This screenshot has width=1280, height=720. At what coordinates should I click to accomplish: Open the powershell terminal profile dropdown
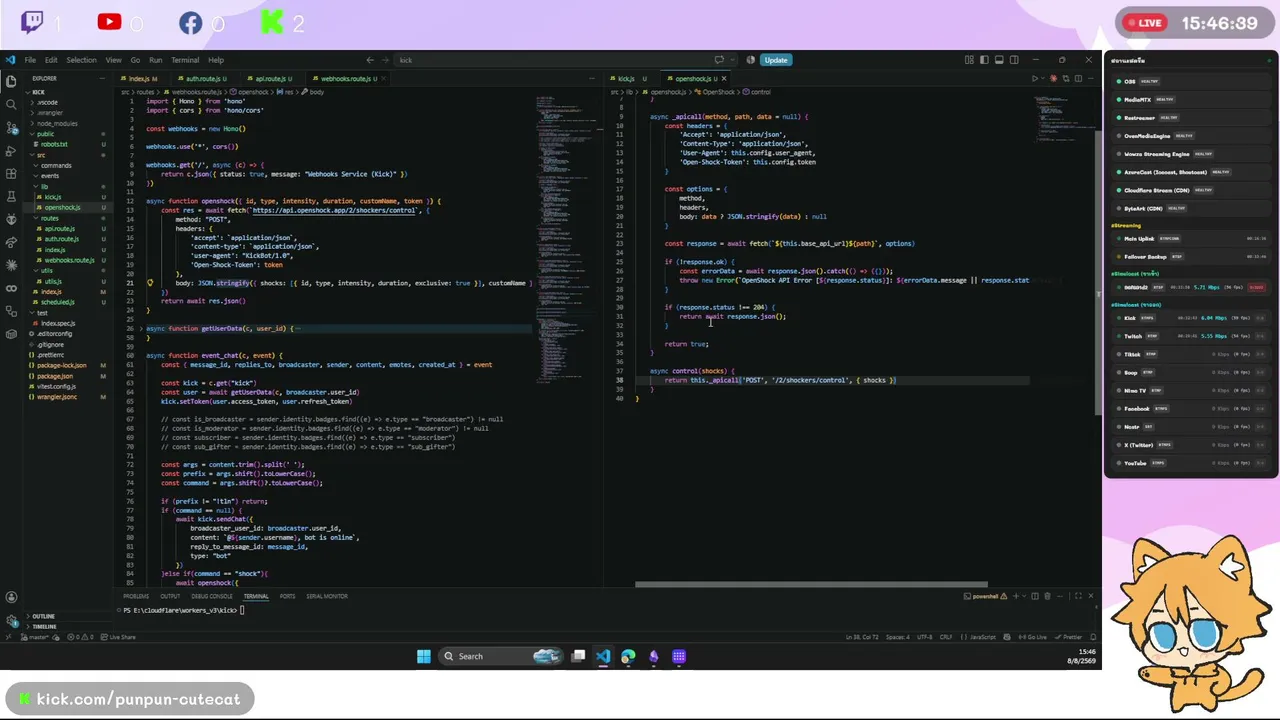(x=1023, y=596)
